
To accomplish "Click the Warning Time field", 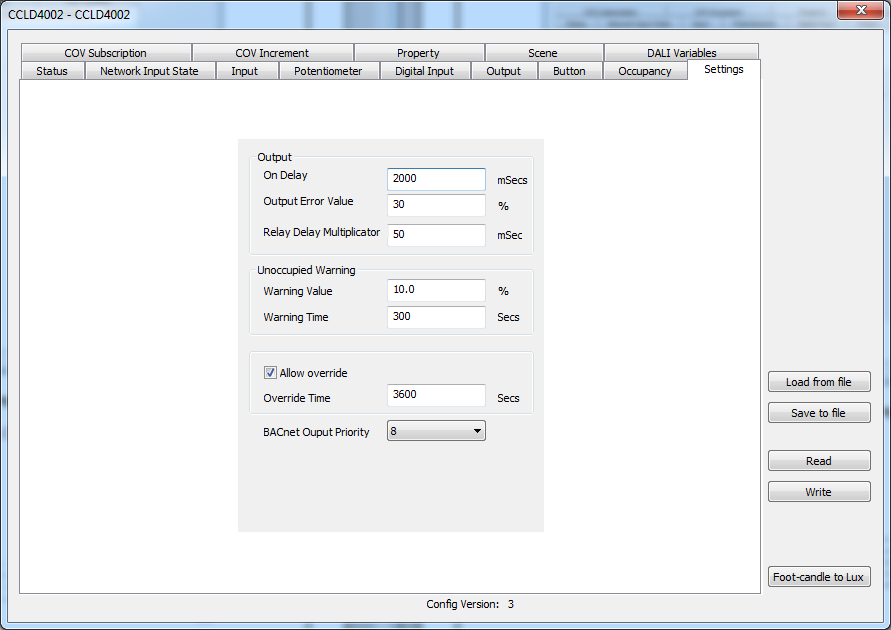I will 436,317.
